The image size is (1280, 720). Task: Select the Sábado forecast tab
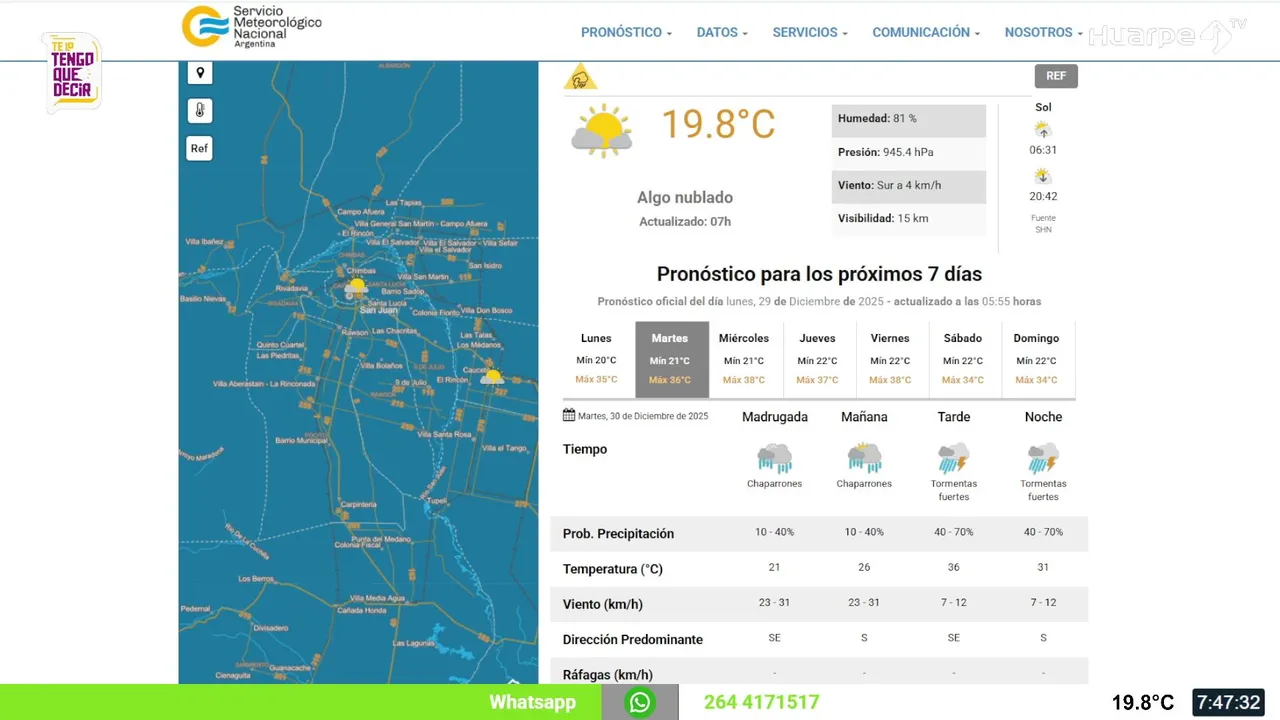click(x=963, y=359)
